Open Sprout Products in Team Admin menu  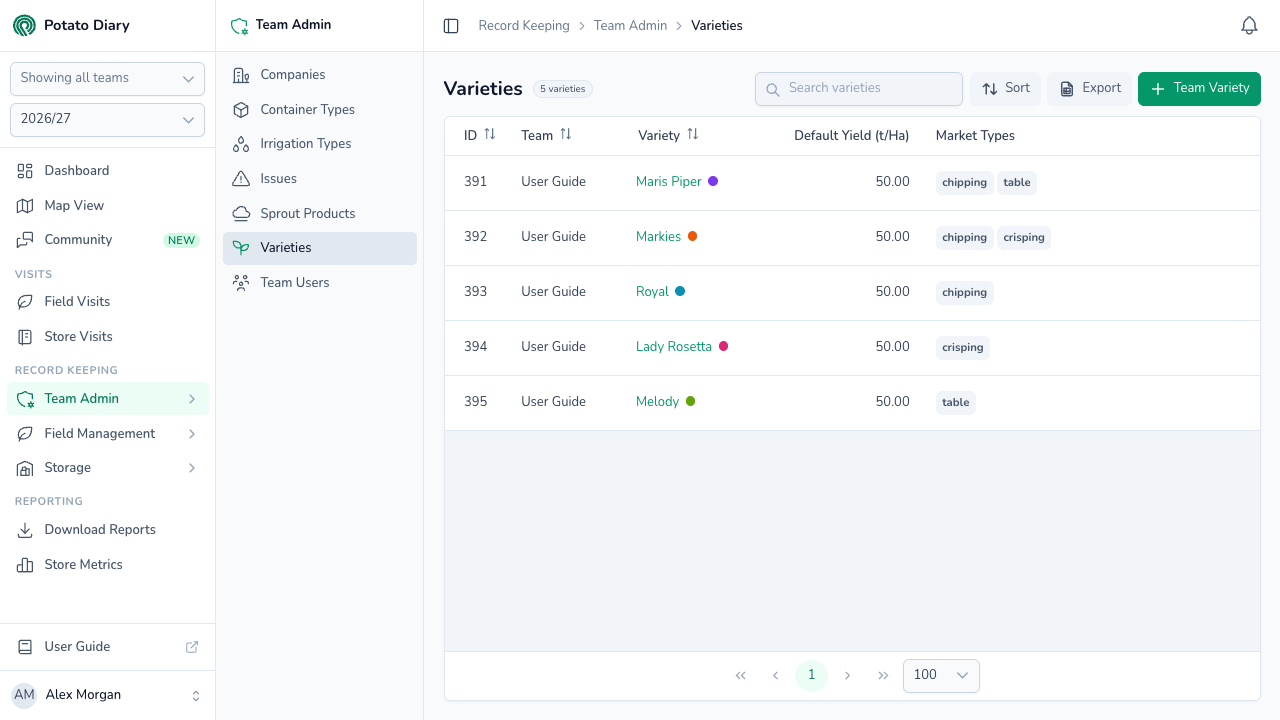[320, 214]
